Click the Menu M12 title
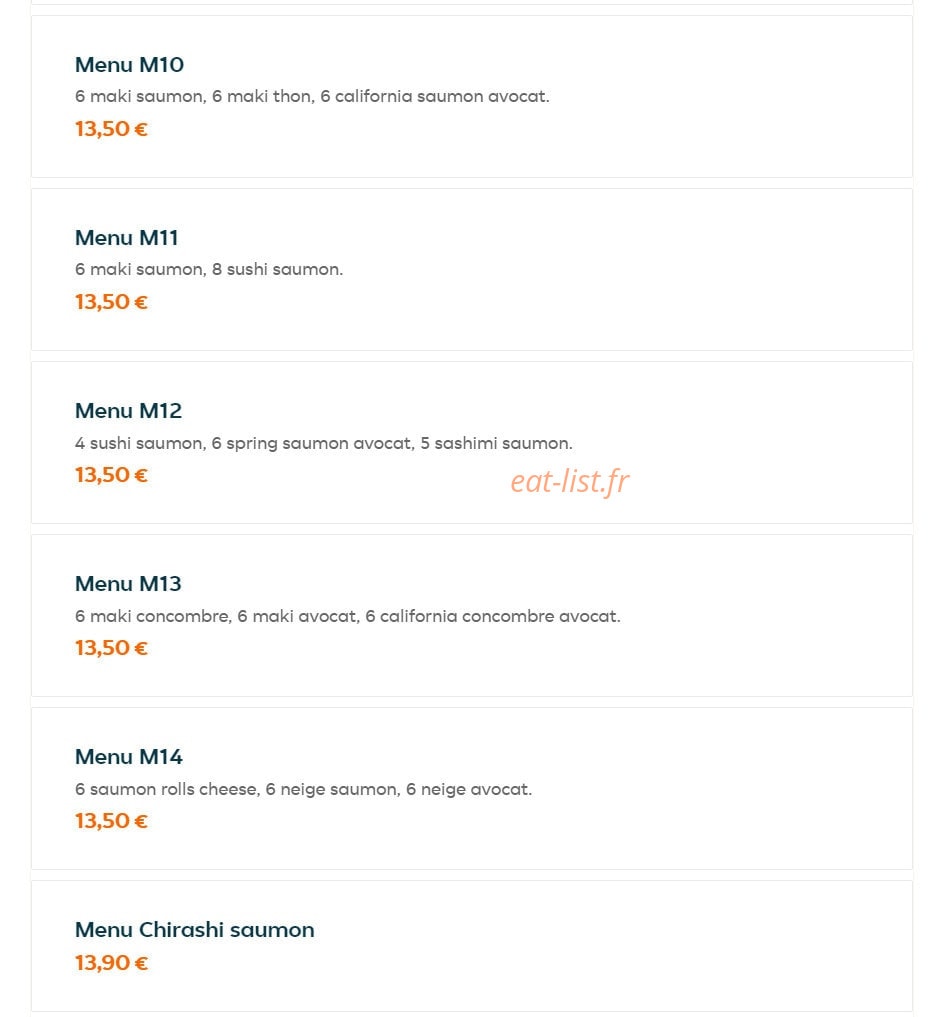This screenshot has height=1017, width=936. coord(128,411)
